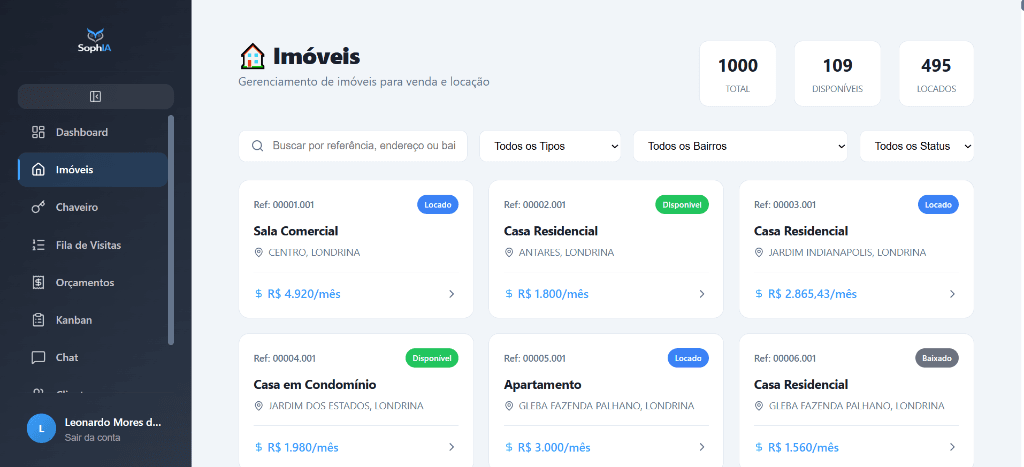Collapse the sidebar with the panel icon

95,96
